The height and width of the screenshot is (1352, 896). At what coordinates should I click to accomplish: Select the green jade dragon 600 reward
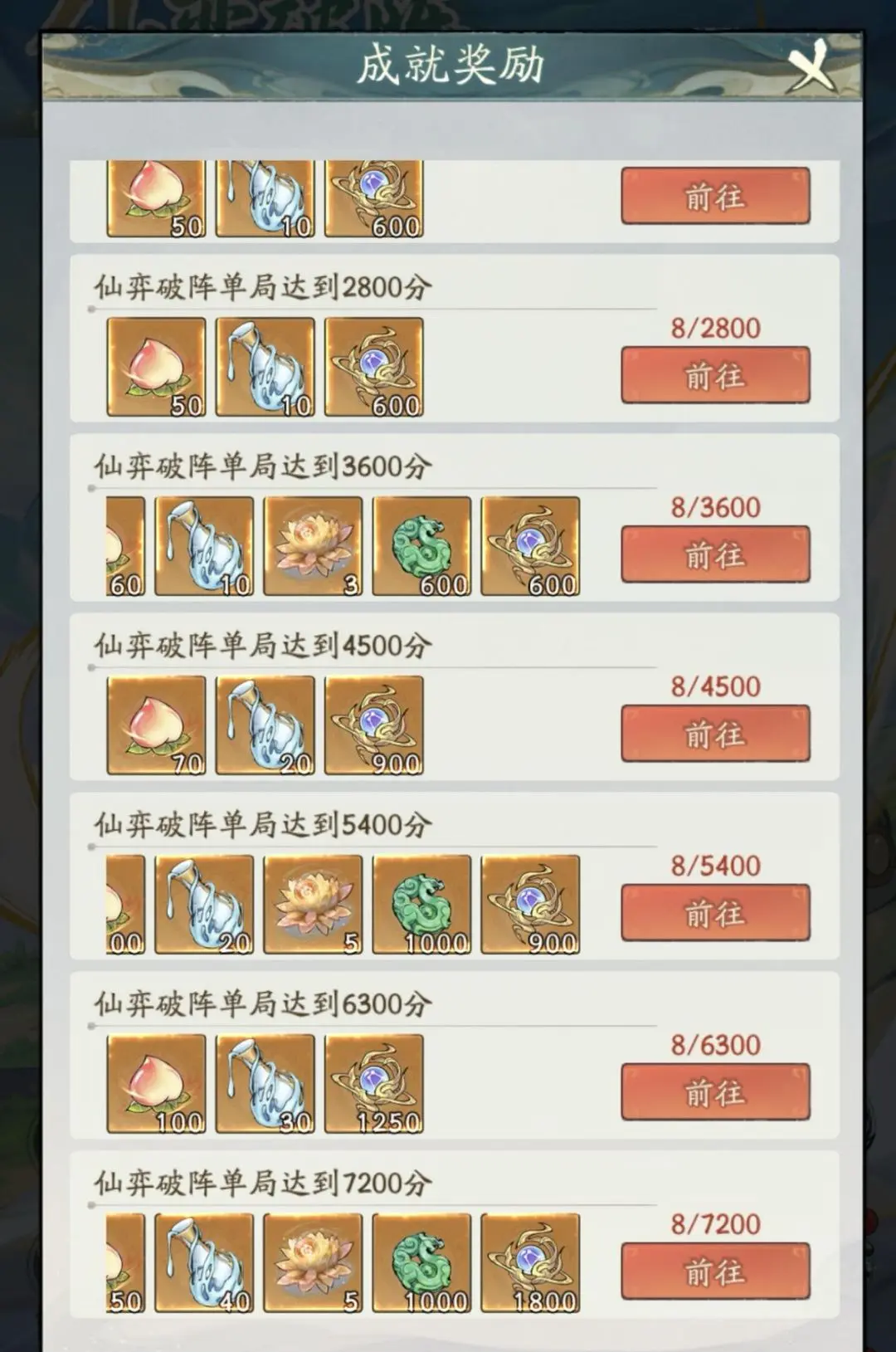coord(421,546)
